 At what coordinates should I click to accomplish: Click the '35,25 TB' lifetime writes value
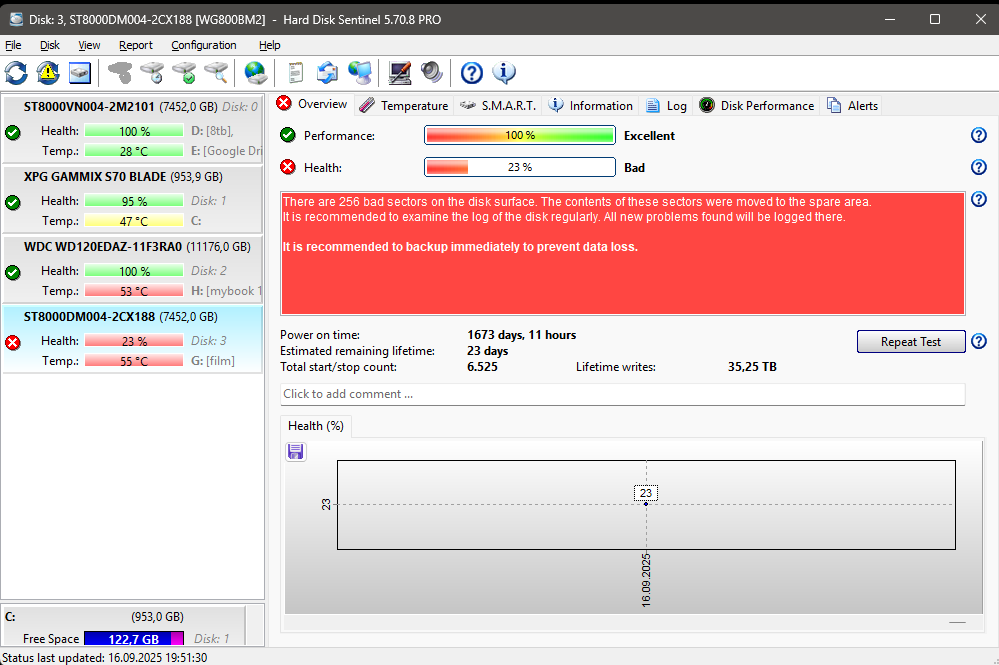click(752, 367)
